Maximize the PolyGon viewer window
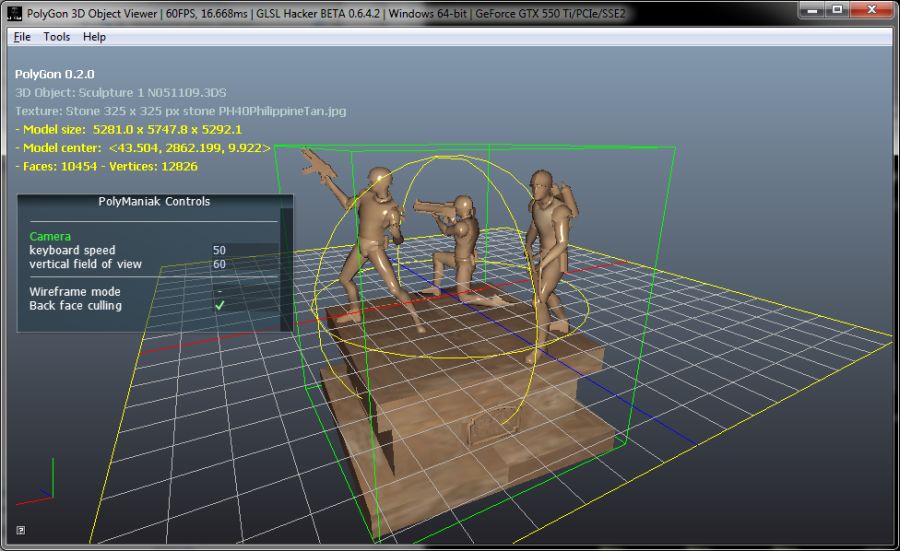This screenshot has height=551, width=900. click(x=837, y=10)
